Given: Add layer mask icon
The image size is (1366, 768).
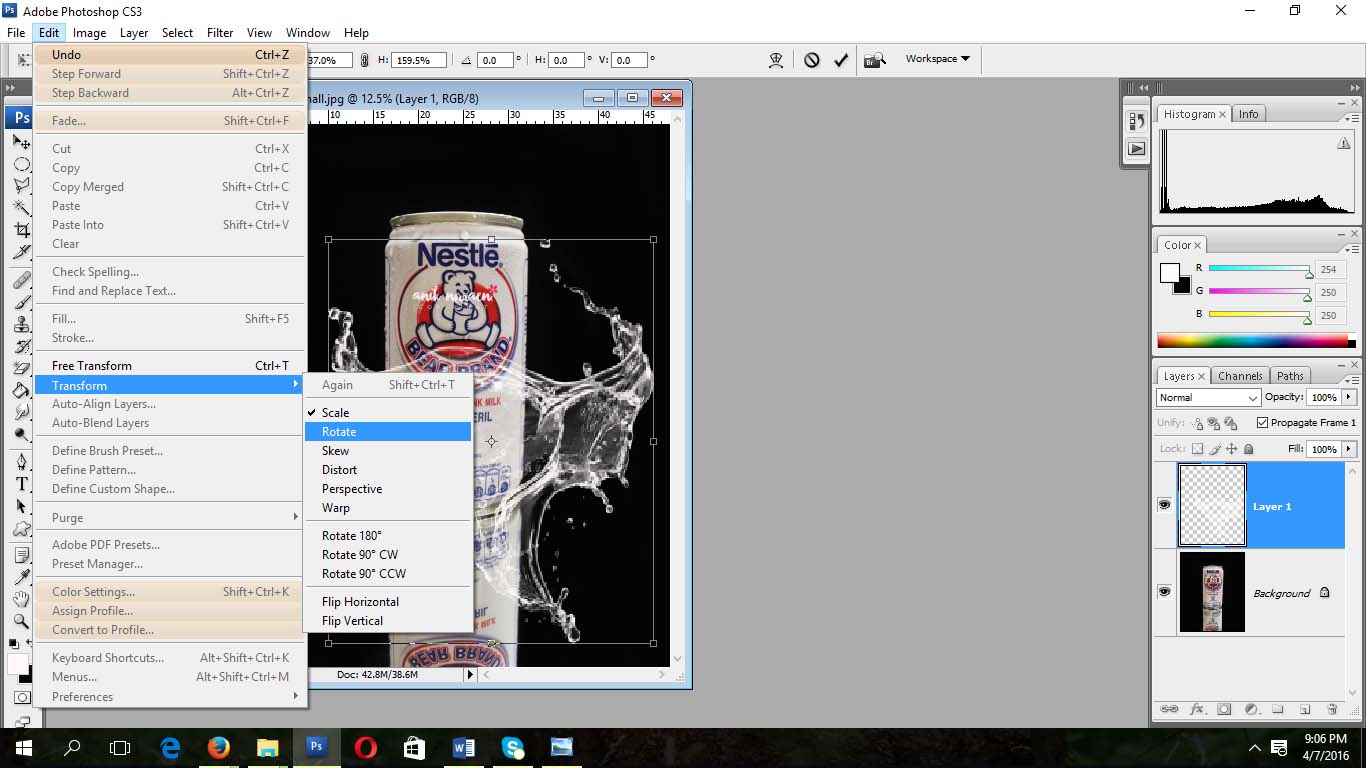Looking at the screenshot, I should [1224, 709].
